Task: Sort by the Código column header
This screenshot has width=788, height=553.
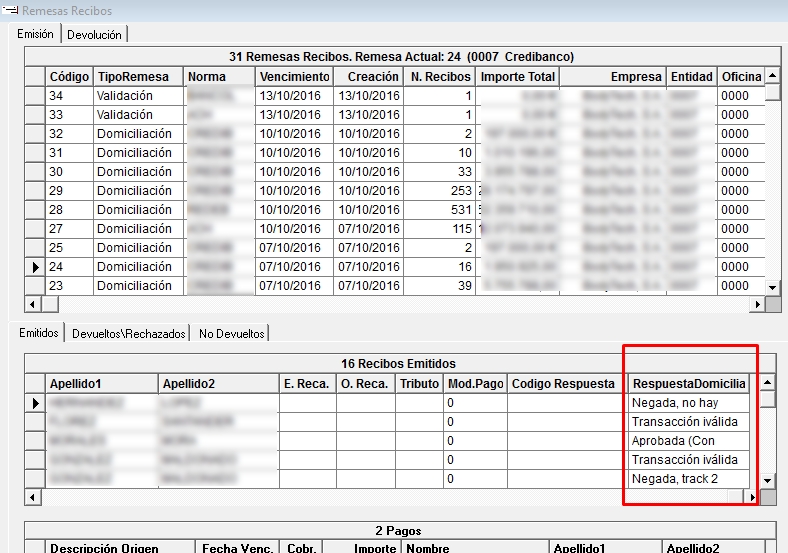Action: pyautogui.click(x=69, y=76)
